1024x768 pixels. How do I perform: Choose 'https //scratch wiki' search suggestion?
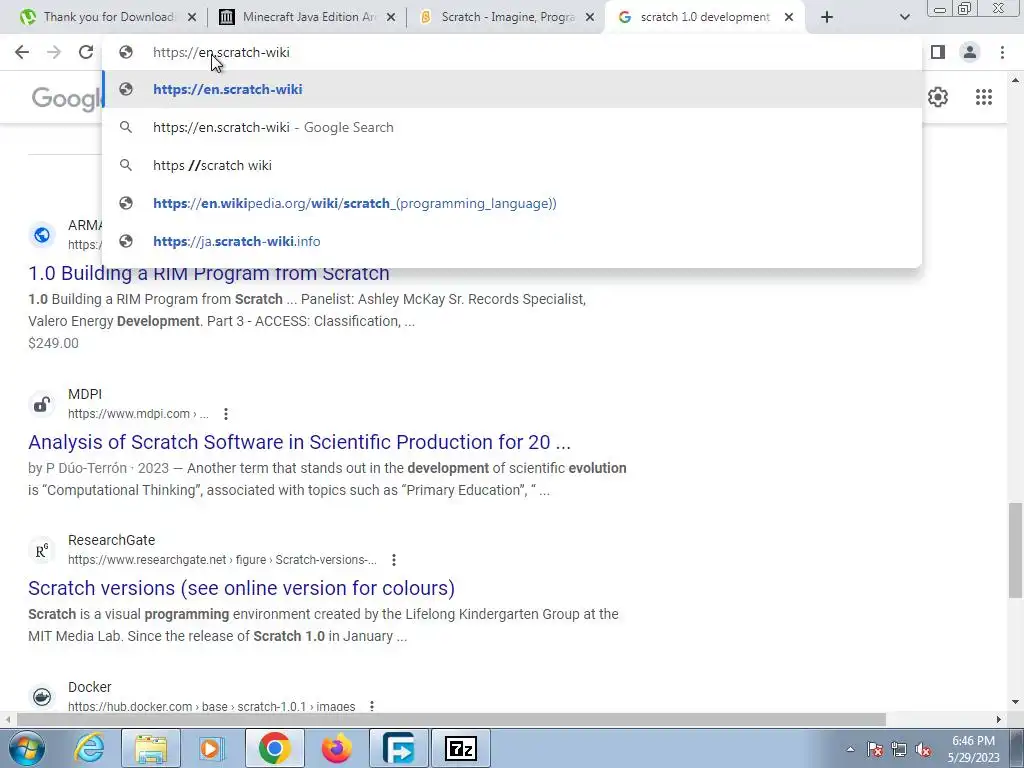point(512,165)
